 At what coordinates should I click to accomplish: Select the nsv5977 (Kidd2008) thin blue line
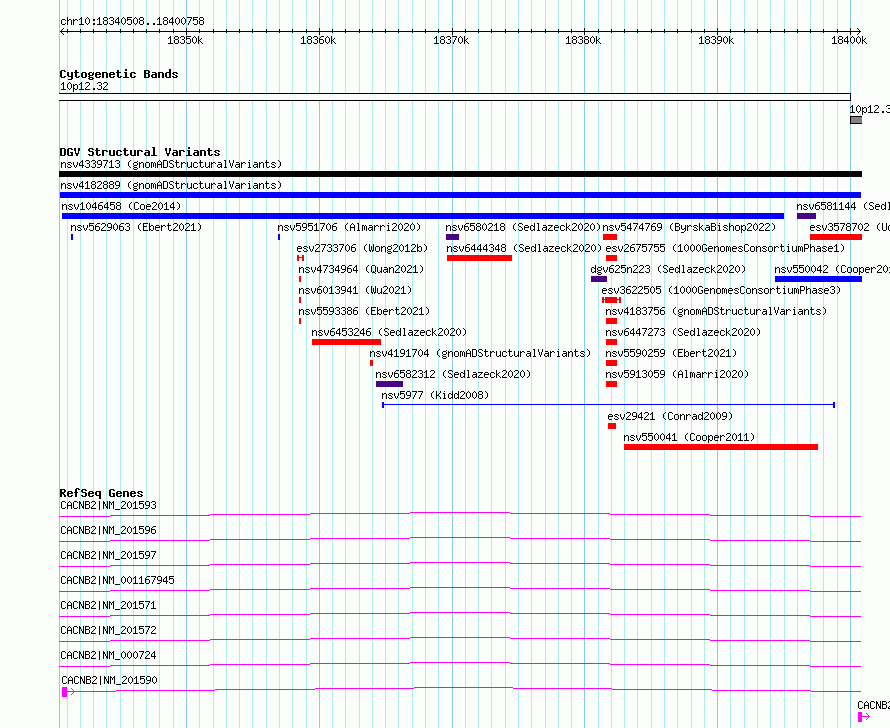click(x=608, y=405)
